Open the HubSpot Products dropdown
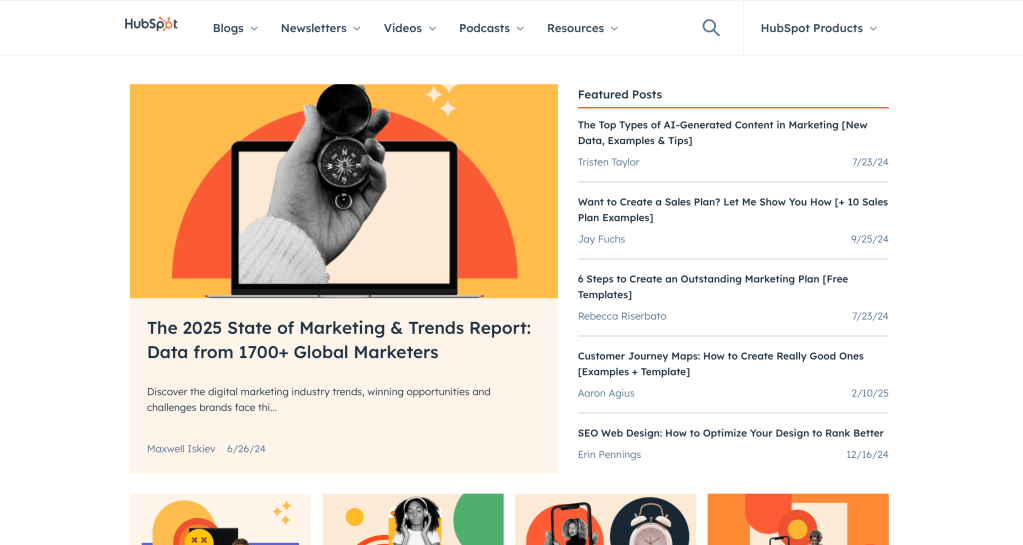1023x545 pixels. coord(818,28)
